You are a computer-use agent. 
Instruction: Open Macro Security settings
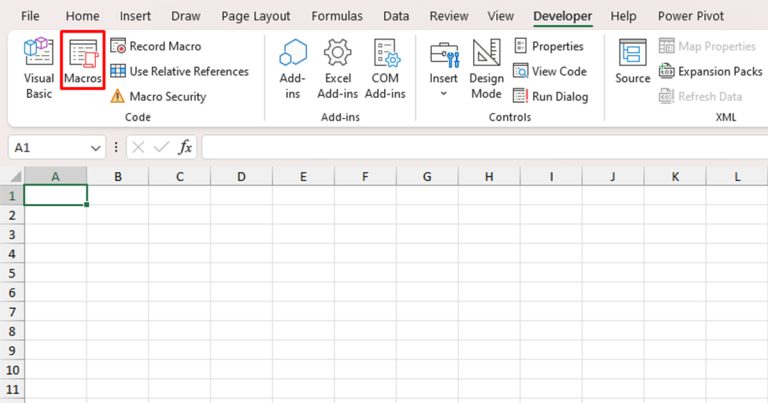158,96
